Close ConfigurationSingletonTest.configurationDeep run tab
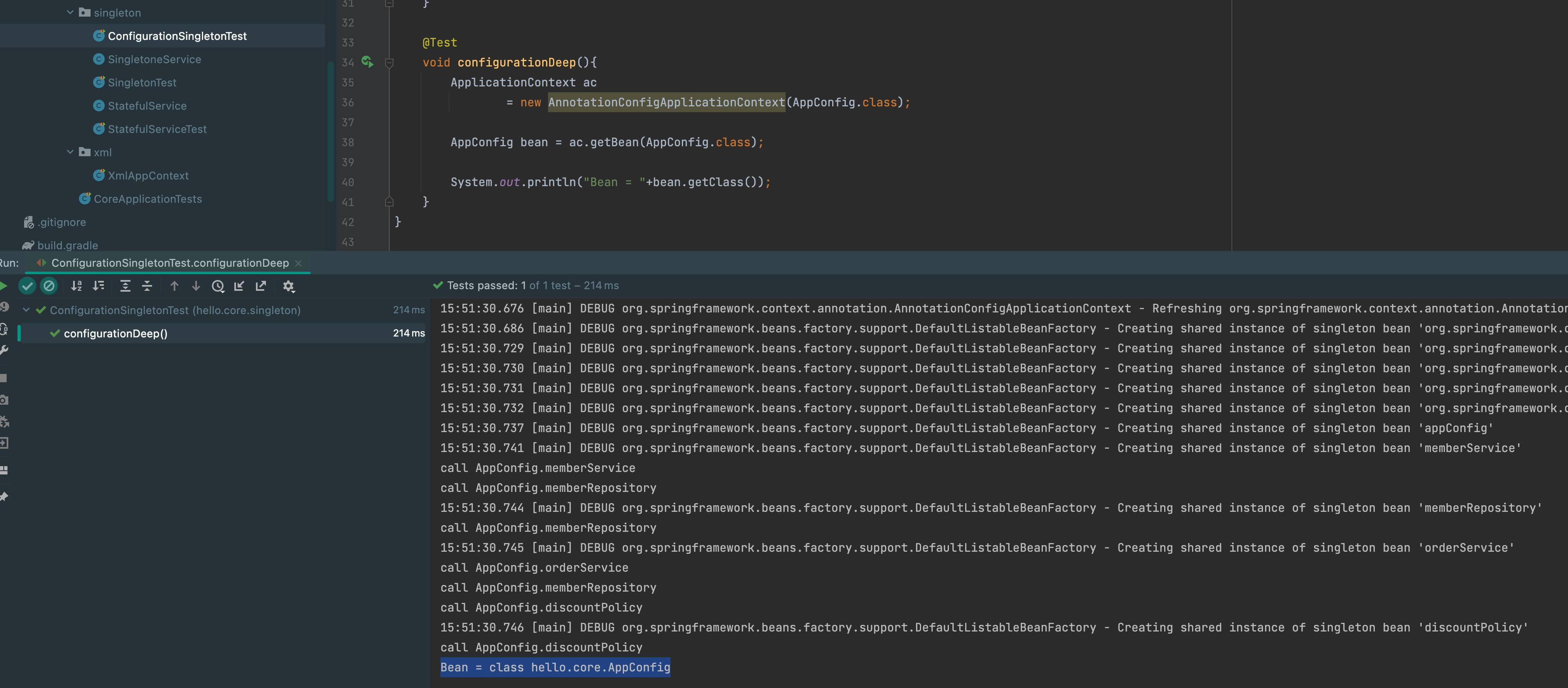1568x688 pixels. pos(298,263)
